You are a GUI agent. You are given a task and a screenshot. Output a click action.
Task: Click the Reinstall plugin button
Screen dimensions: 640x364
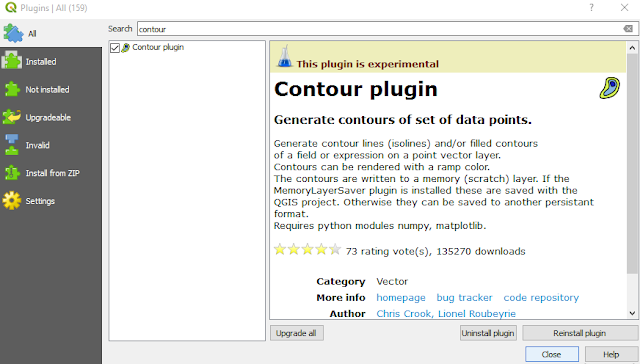(580, 333)
